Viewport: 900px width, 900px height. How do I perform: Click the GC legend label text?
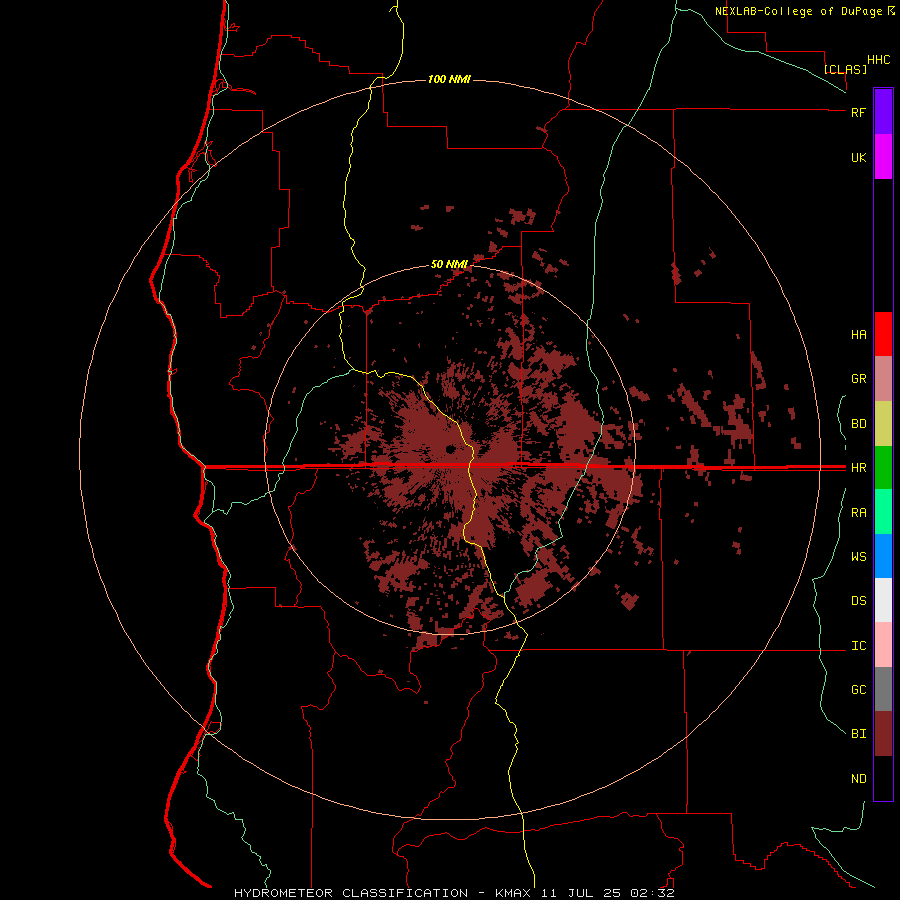point(858,690)
